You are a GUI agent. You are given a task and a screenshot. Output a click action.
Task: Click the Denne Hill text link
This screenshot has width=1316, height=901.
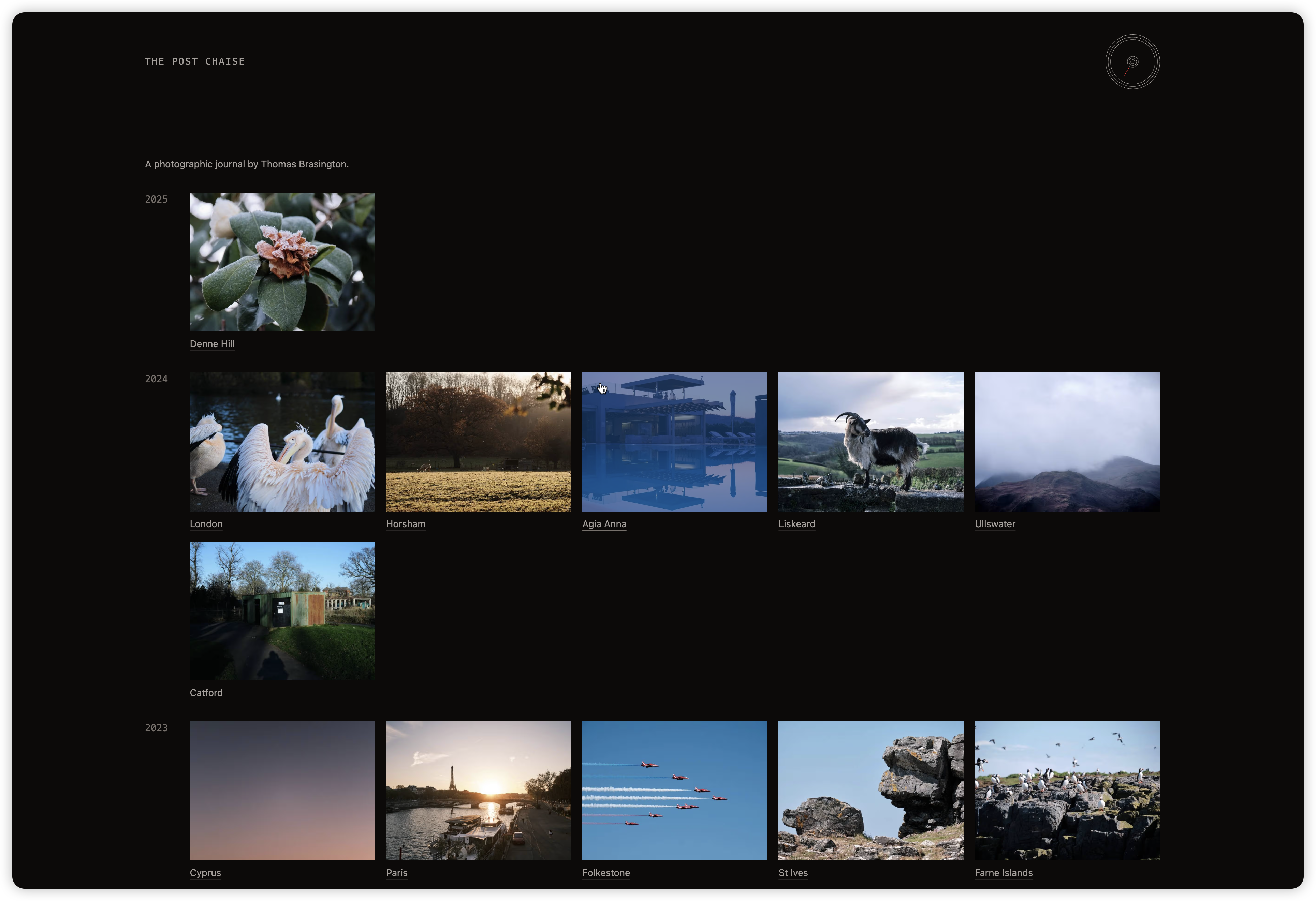[212, 343]
